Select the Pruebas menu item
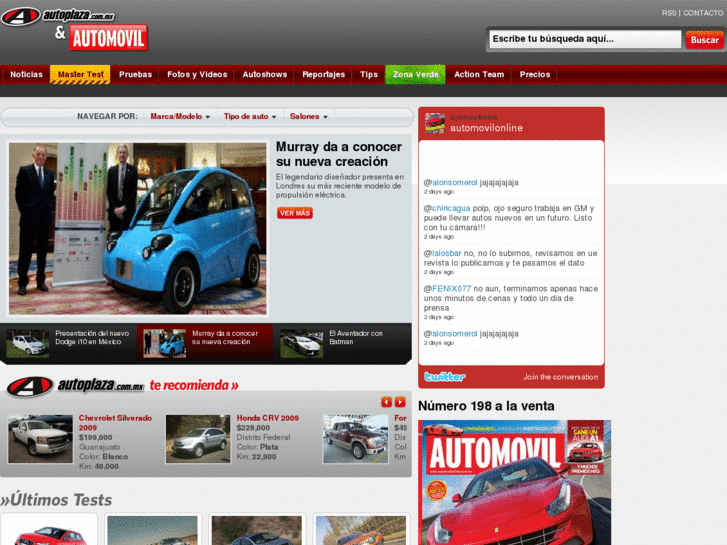The width and height of the screenshot is (727, 545). [x=135, y=74]
